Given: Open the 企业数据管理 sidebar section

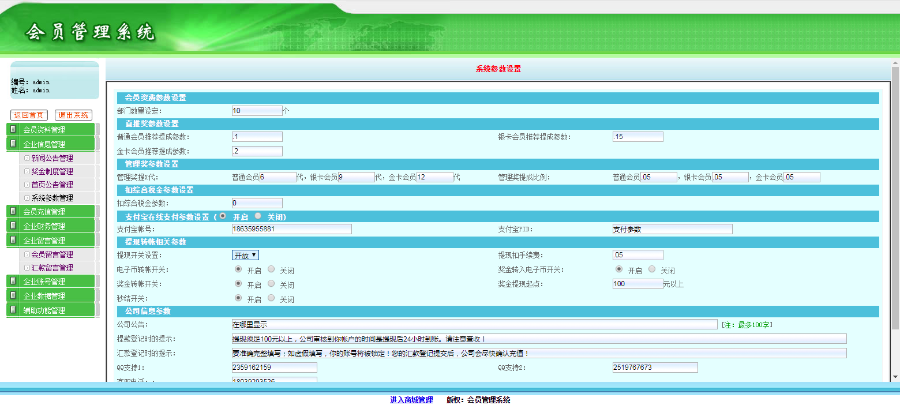Looking at the screenshot, I should pyautogui.click(x=51, y=296).
